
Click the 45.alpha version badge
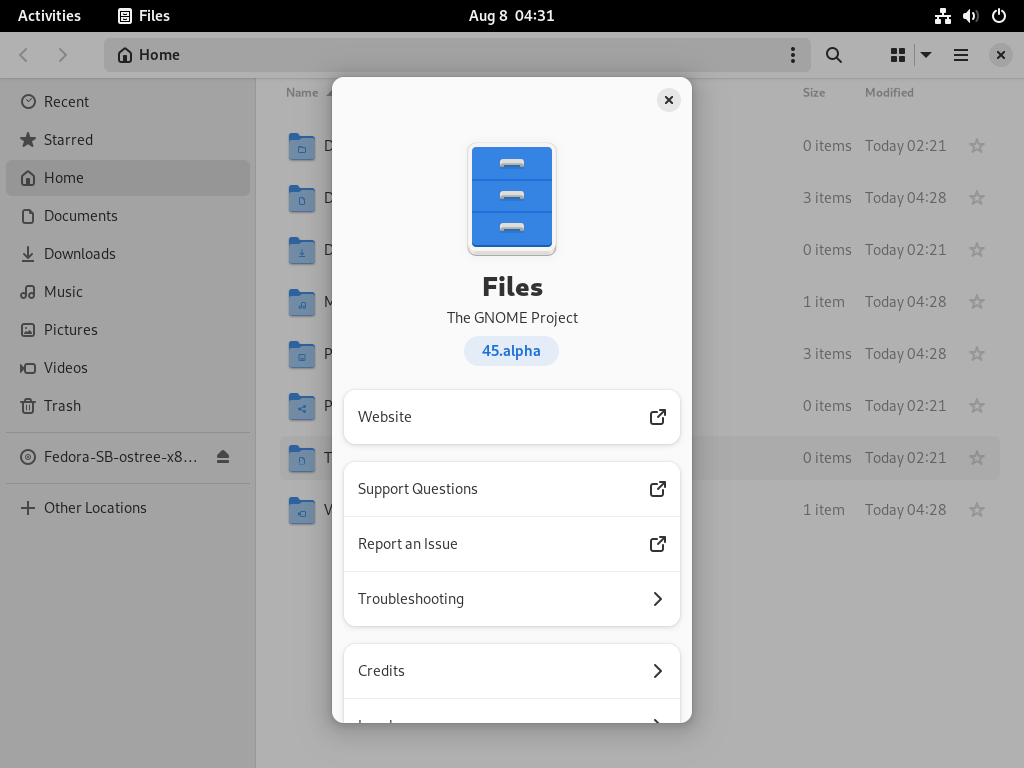click(x=511, y=351)
